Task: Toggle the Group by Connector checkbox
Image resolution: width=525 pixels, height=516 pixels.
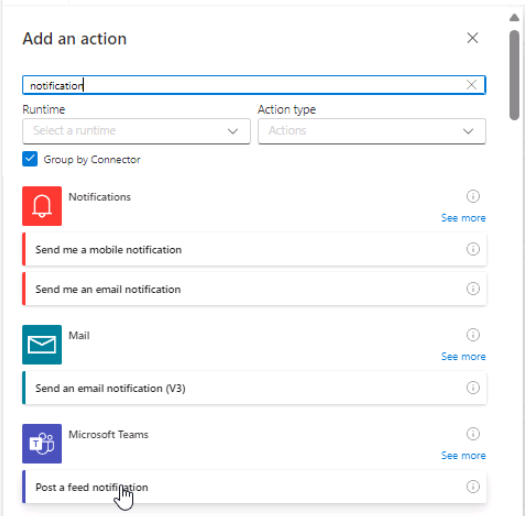Action: [30, 159]
